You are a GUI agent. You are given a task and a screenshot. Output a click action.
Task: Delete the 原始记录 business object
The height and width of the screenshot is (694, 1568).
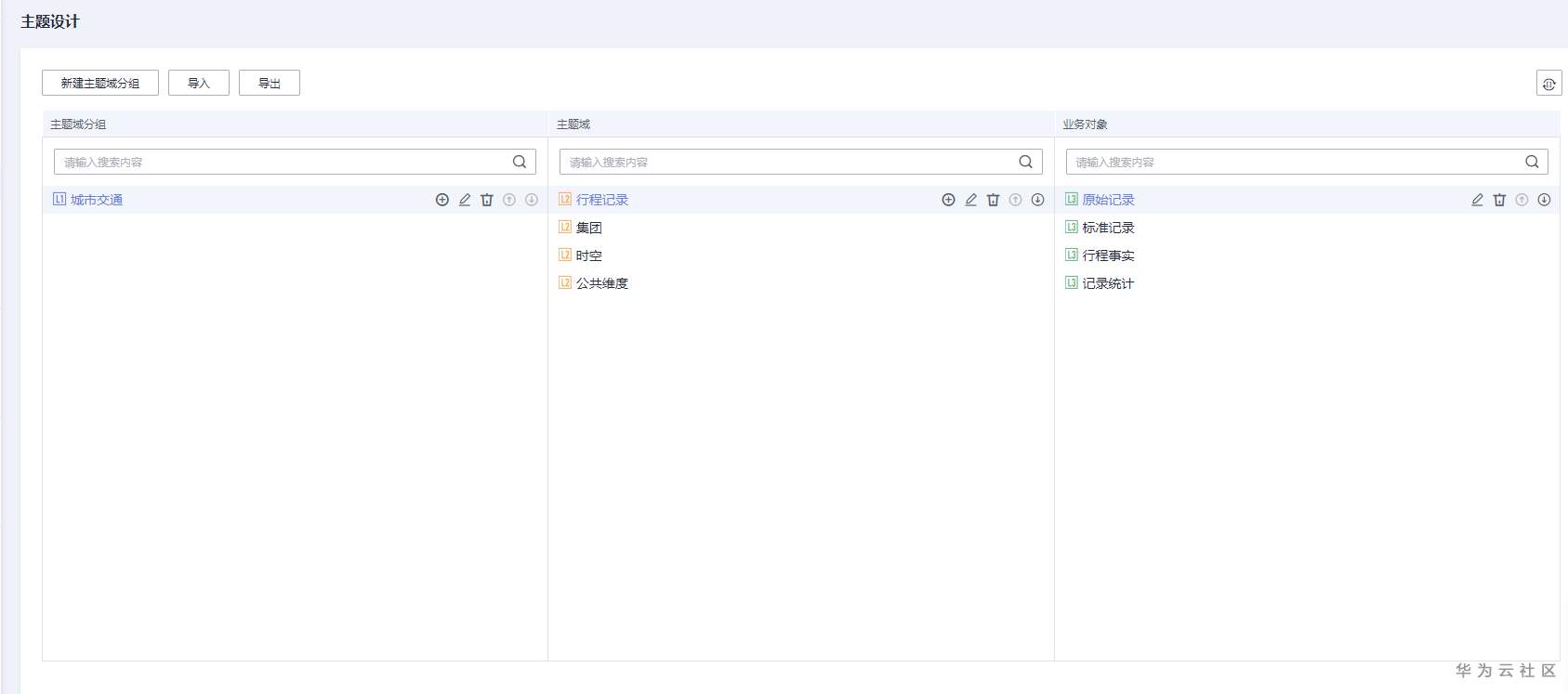[1499, 200]
